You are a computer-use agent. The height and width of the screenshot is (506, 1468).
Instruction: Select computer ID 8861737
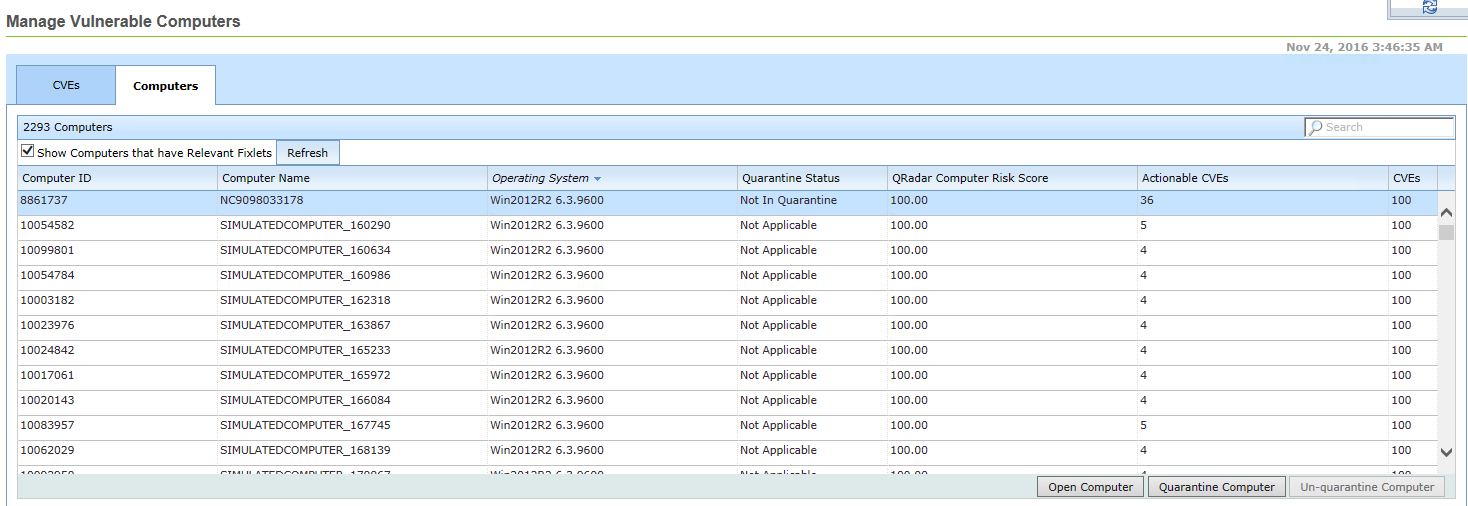[x=44, y=200]
